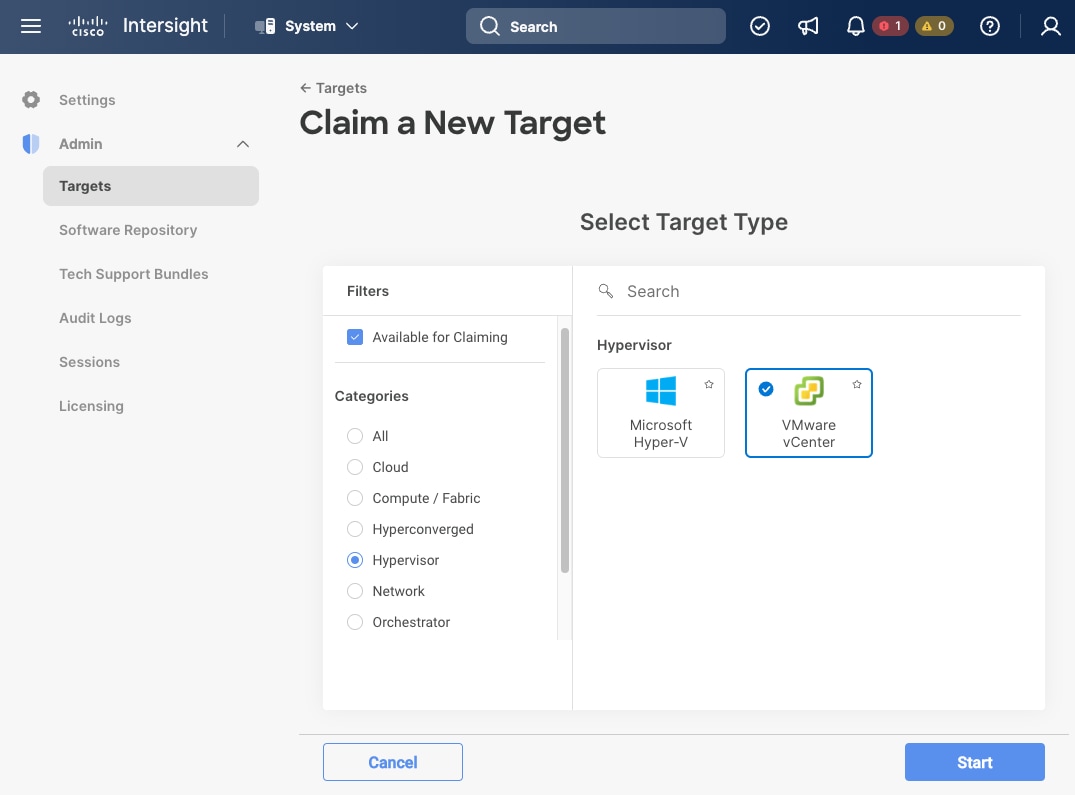The height and width of the screenshot is (795, 1075).
Task: Select the Microsoft Hyper-V target card
Action: (661, 413)
